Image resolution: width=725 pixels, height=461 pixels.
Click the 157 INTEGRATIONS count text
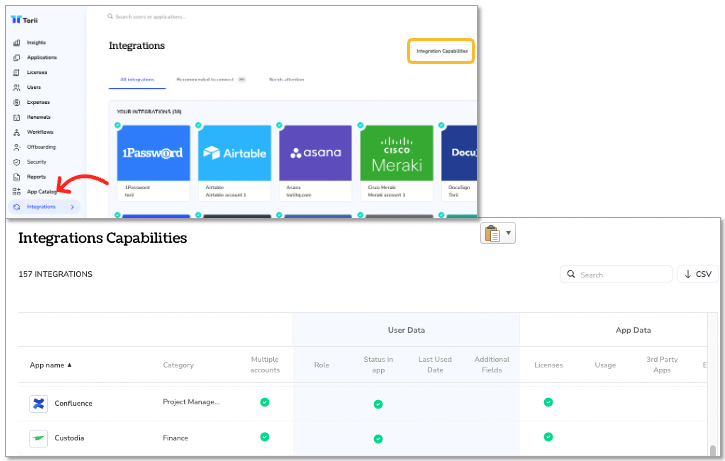55,274
